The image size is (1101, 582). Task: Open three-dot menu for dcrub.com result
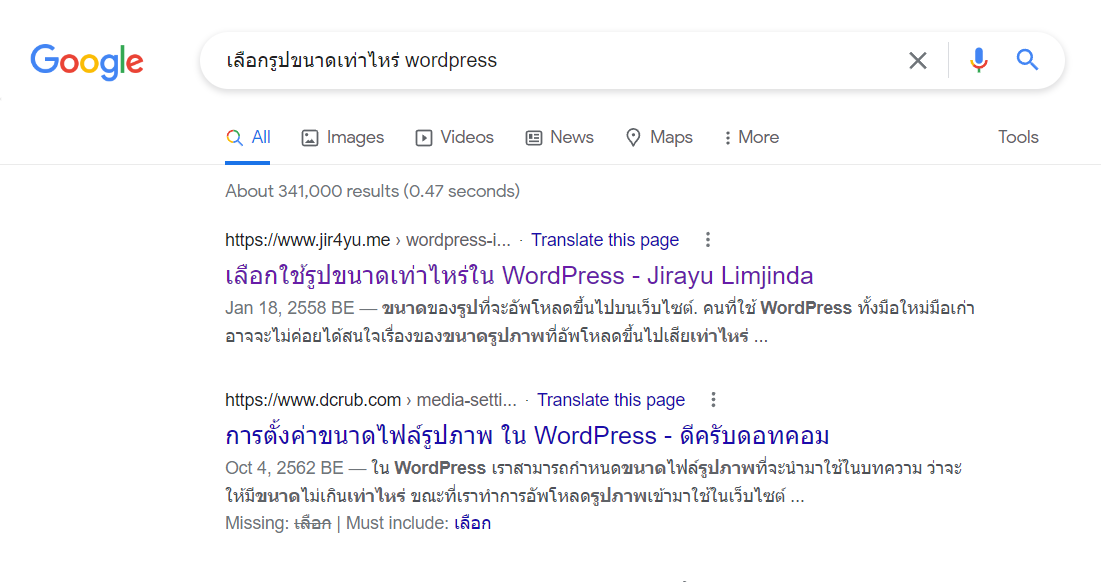tap(713, 400)
